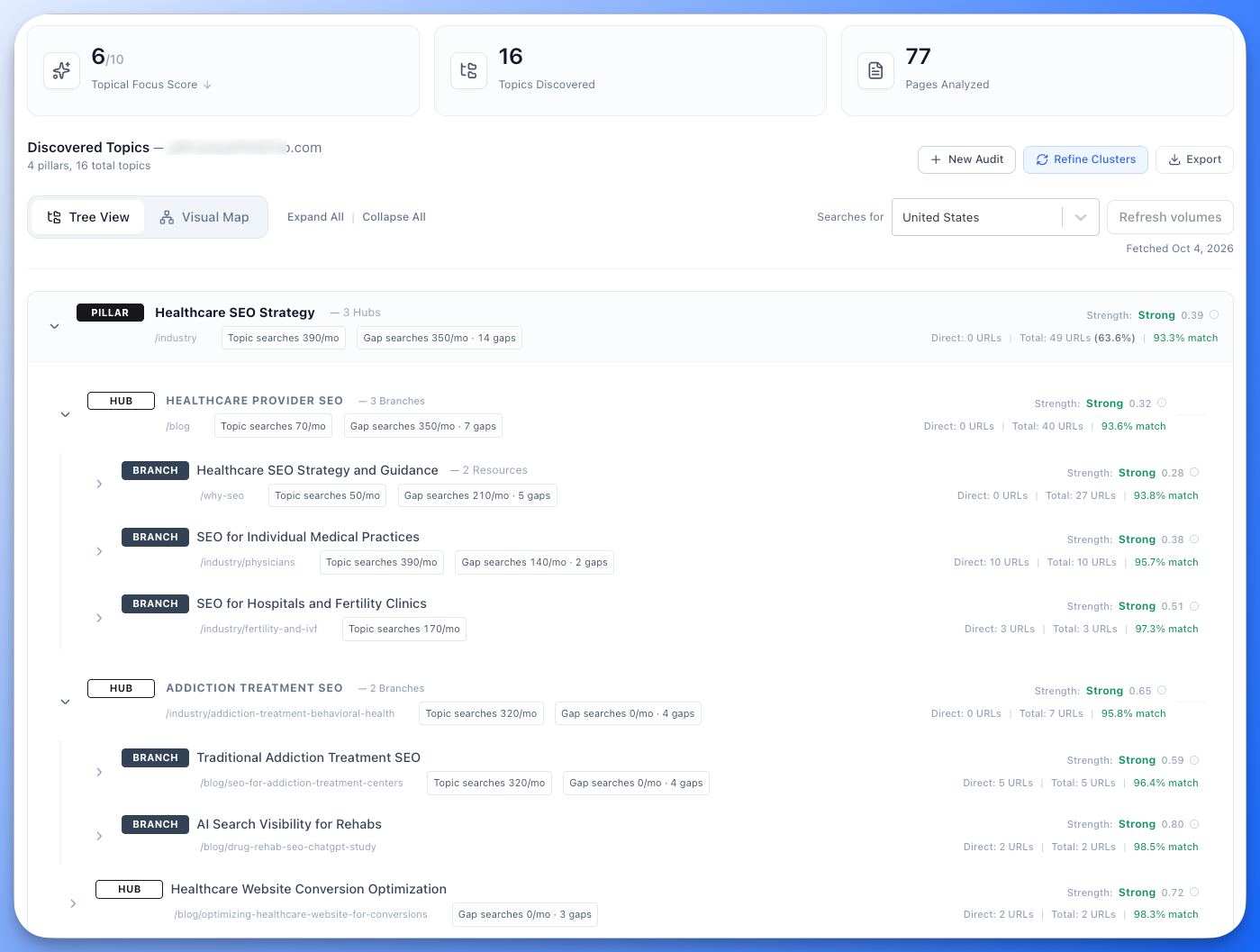Collapse the Healthcare SEO Strategy pillar
Viewport: 1260px width, 952px height.
click(x=54, y=326)
